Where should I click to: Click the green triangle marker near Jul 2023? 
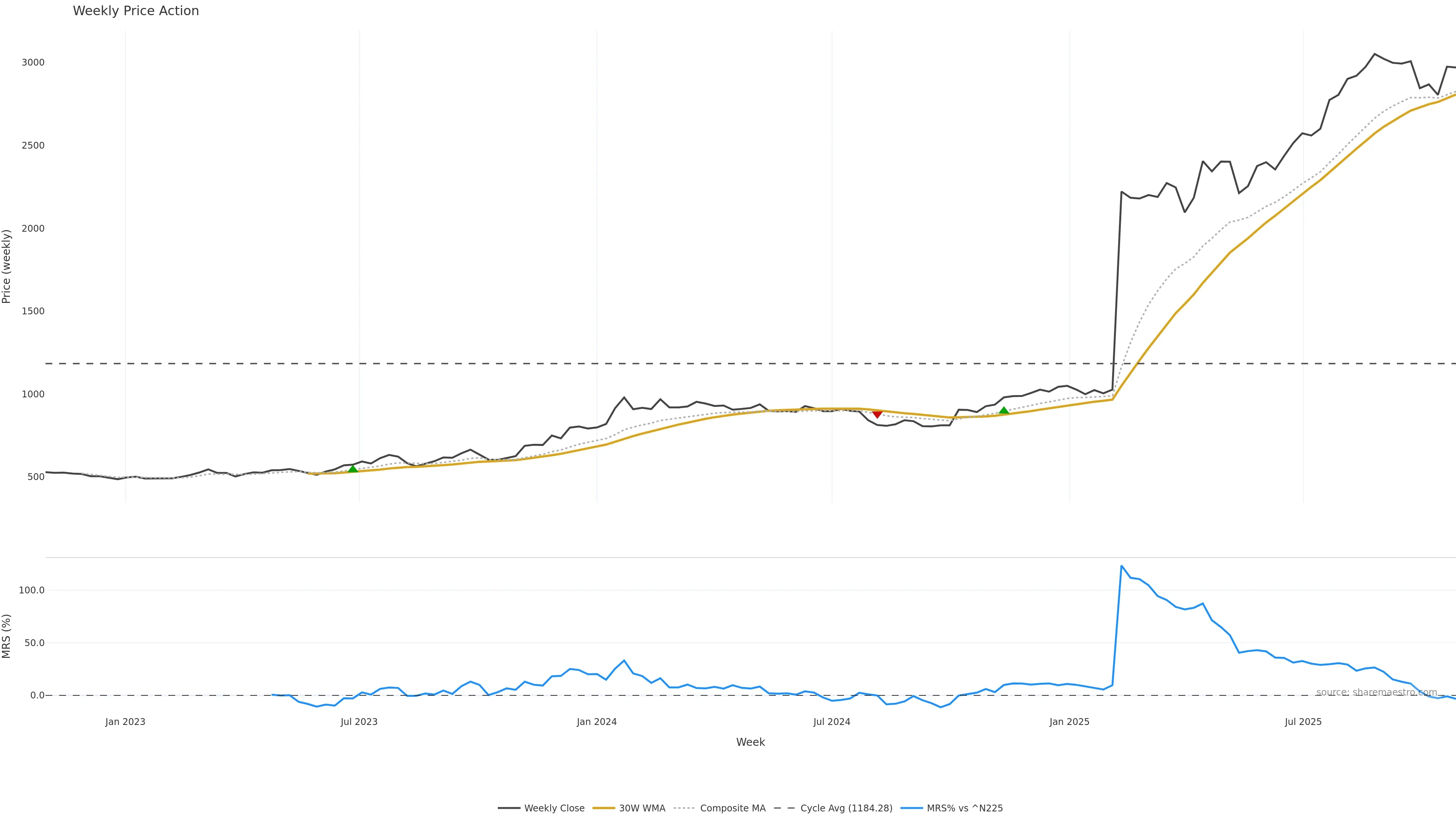353,469
